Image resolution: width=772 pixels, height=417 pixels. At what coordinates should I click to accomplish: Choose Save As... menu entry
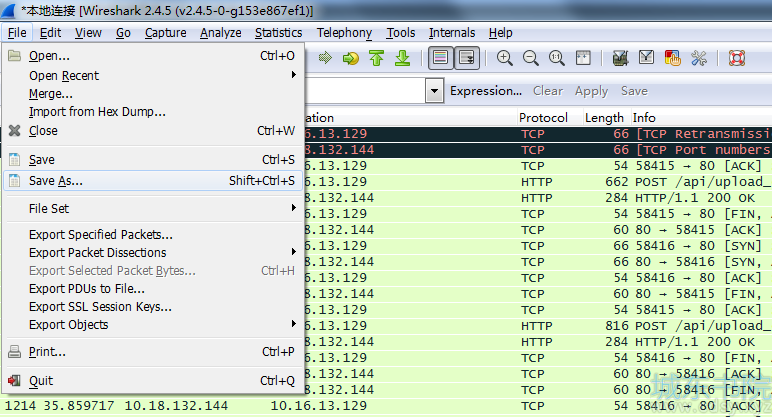153,181
